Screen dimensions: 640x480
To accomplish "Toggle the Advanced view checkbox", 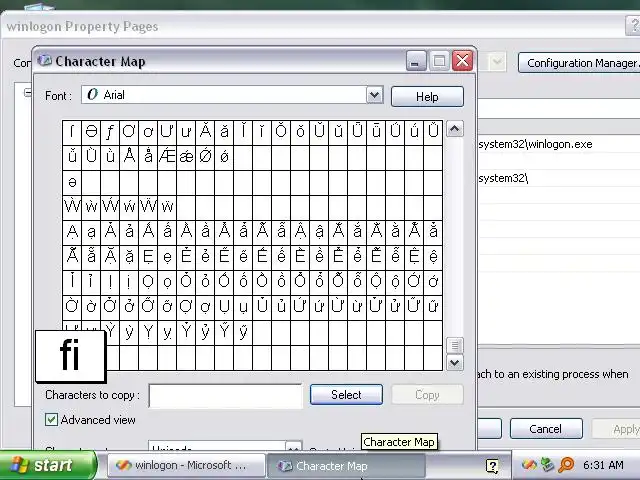I will coord(51,420).
